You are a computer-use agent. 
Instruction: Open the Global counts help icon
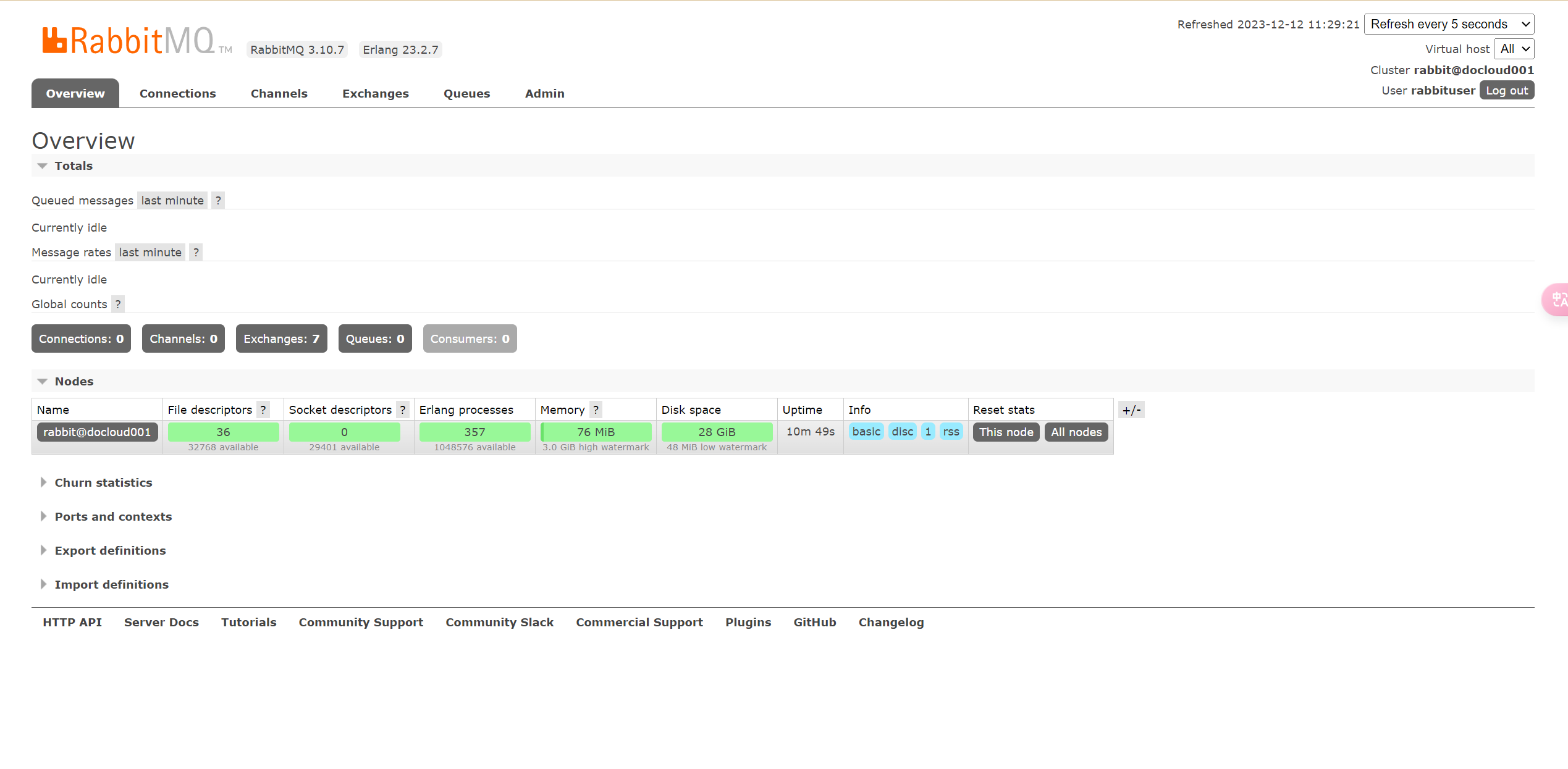click(x=118, y=304)
